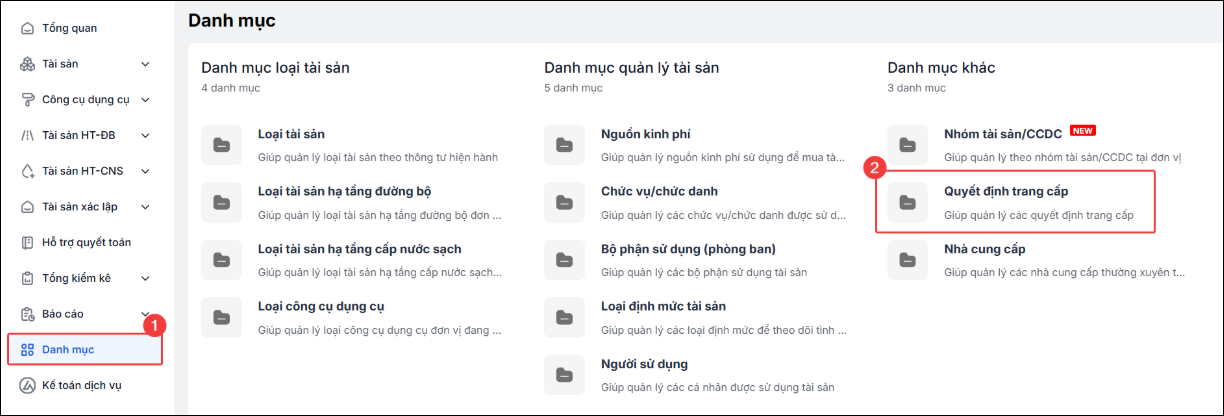This screenshot has height=416, width=1224.
Task: Click the Báo cáo report icon
Action: pos(27,314)
